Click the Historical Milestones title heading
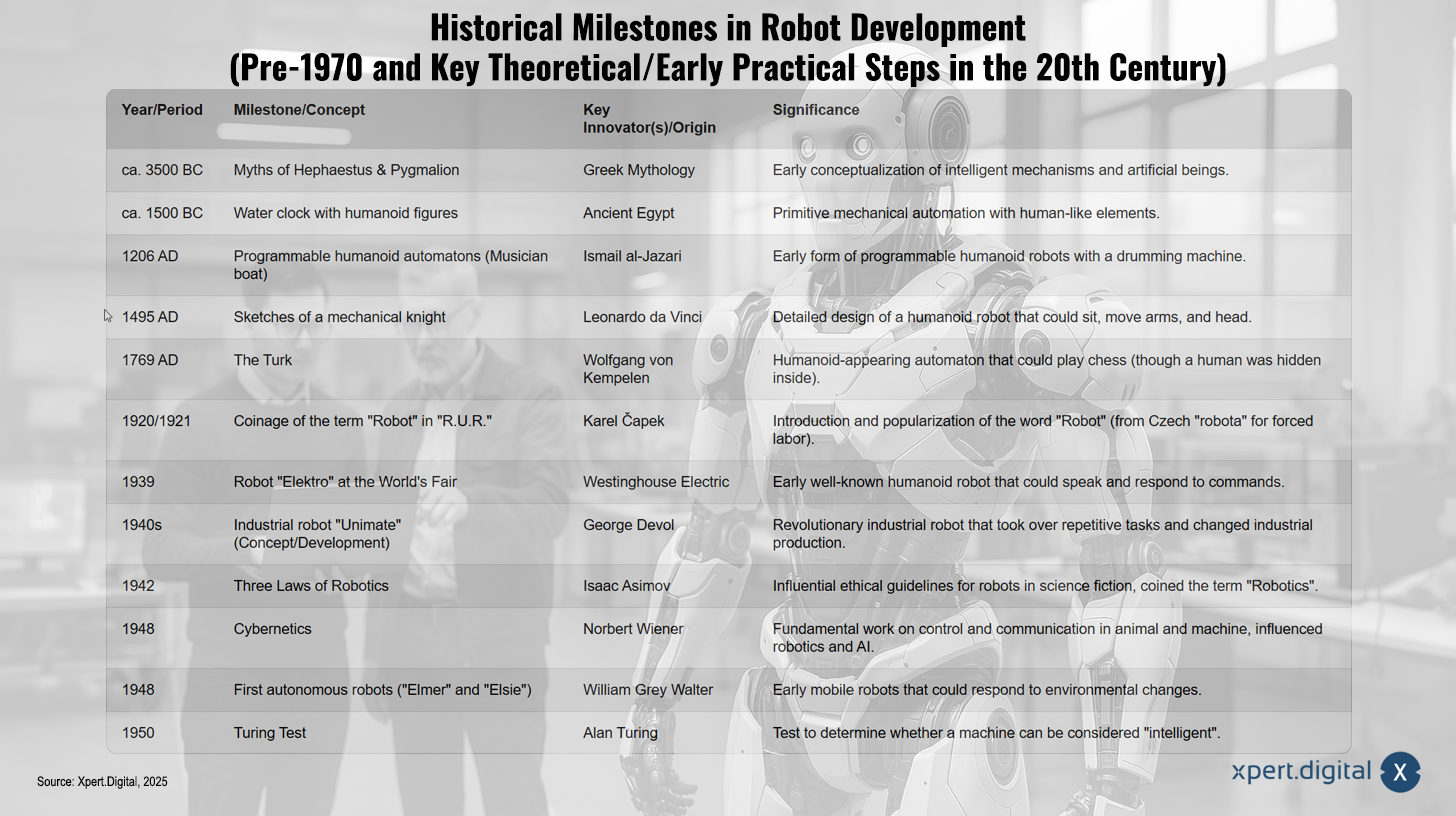This screenshot has height=816, width=1456. coord(728,48)
